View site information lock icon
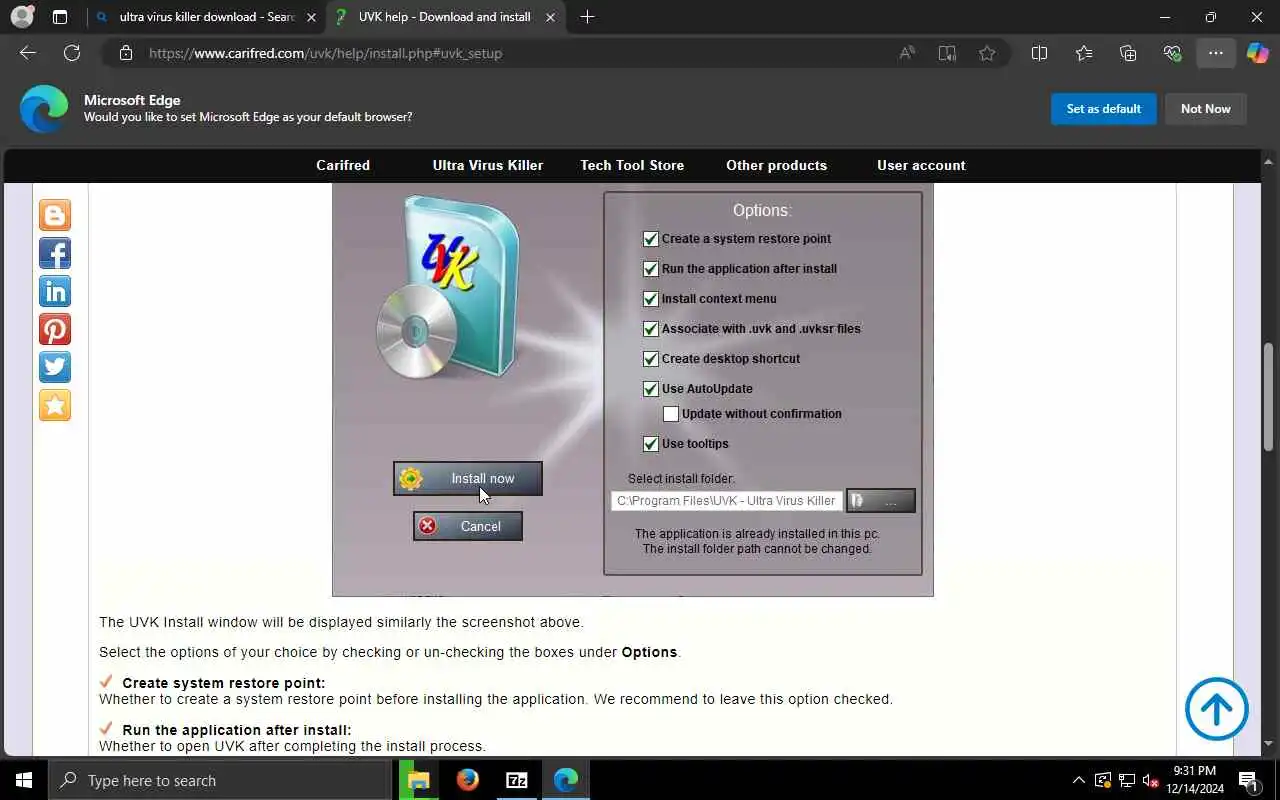The image size is (1280, 800). pos(126,53)
